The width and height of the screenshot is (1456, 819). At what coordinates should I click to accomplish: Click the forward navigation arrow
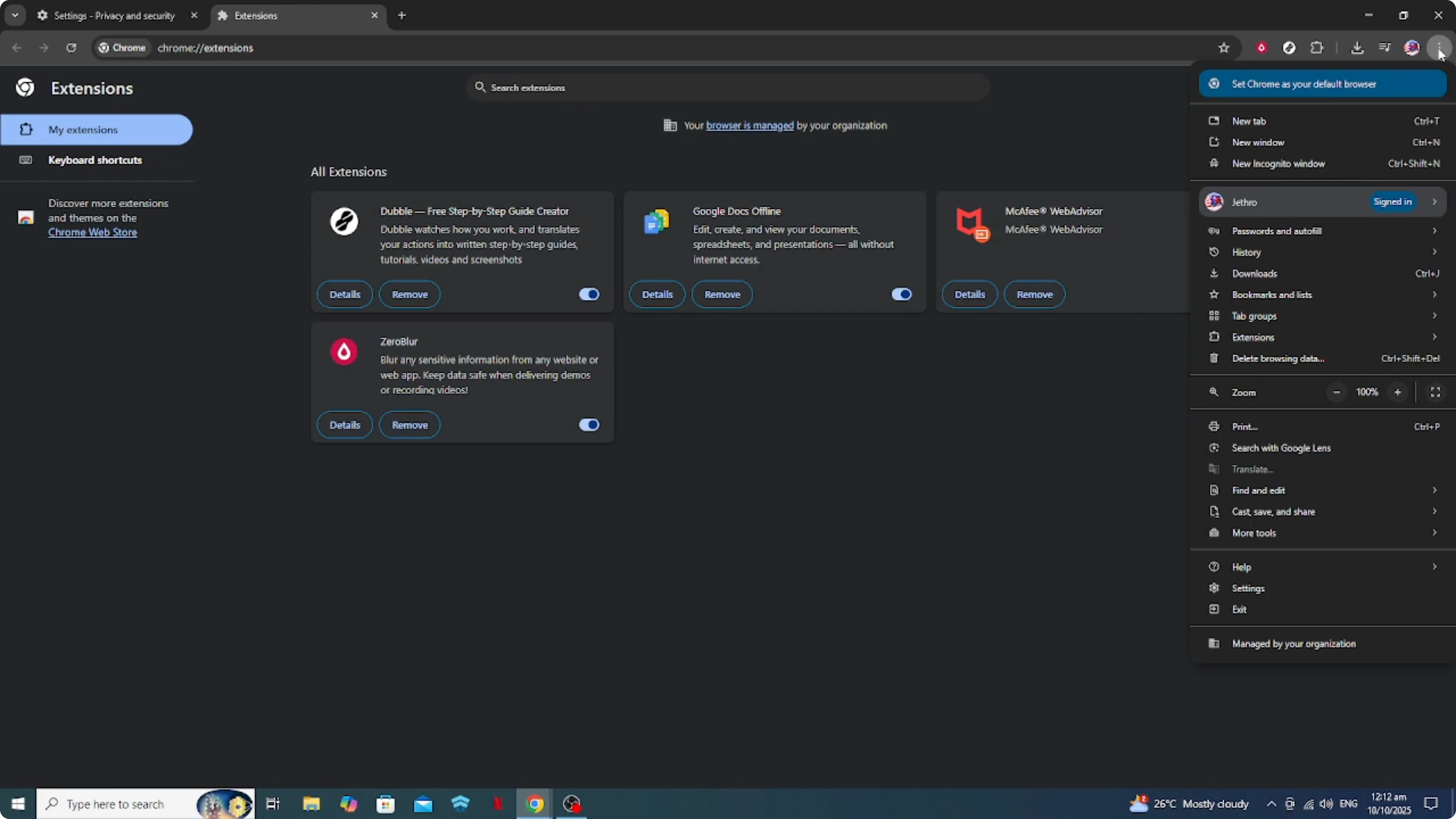pos(44,48)
